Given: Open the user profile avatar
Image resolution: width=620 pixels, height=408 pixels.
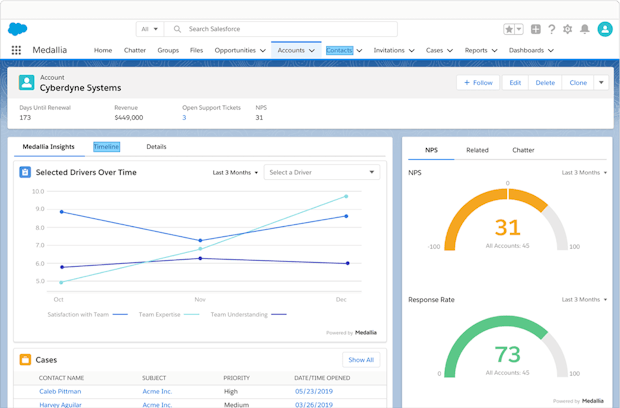Looking at the screenshot, I should (605, 29).
